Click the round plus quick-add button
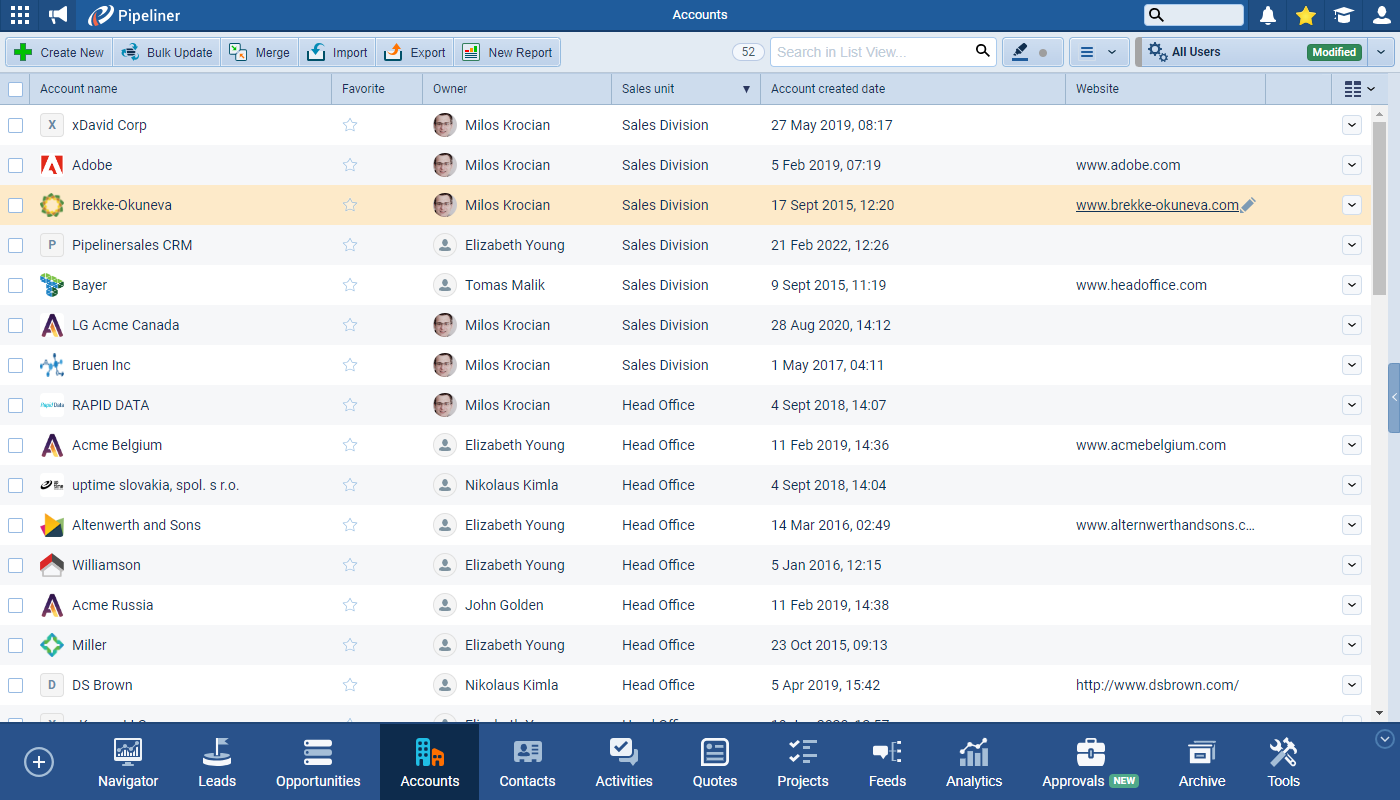This screenshot has height=800, width=1400. coord(39,762)
